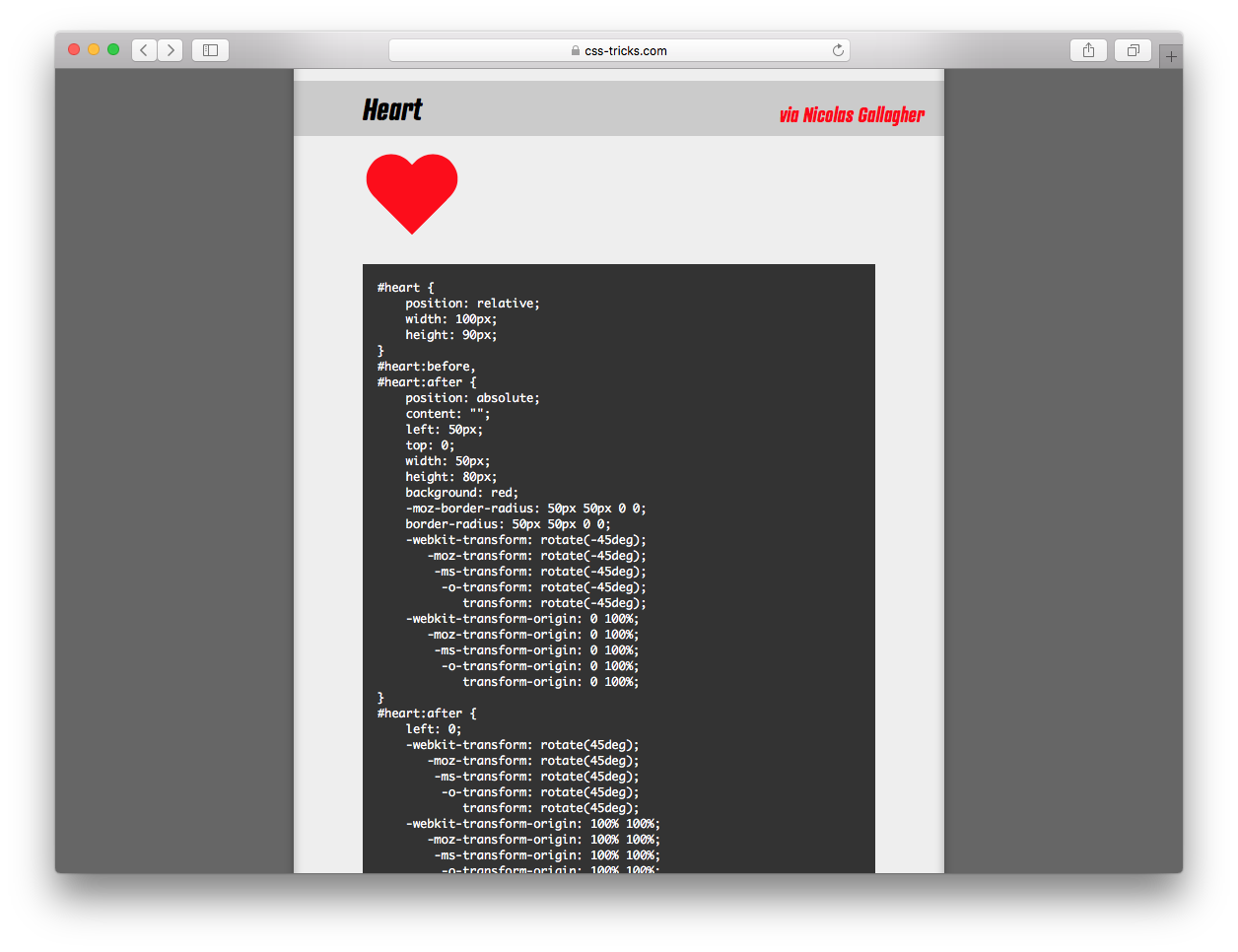Open the sidebar with the sidebar icon
The height and width of the screenshot is (952, 1238).
[210, 49]
